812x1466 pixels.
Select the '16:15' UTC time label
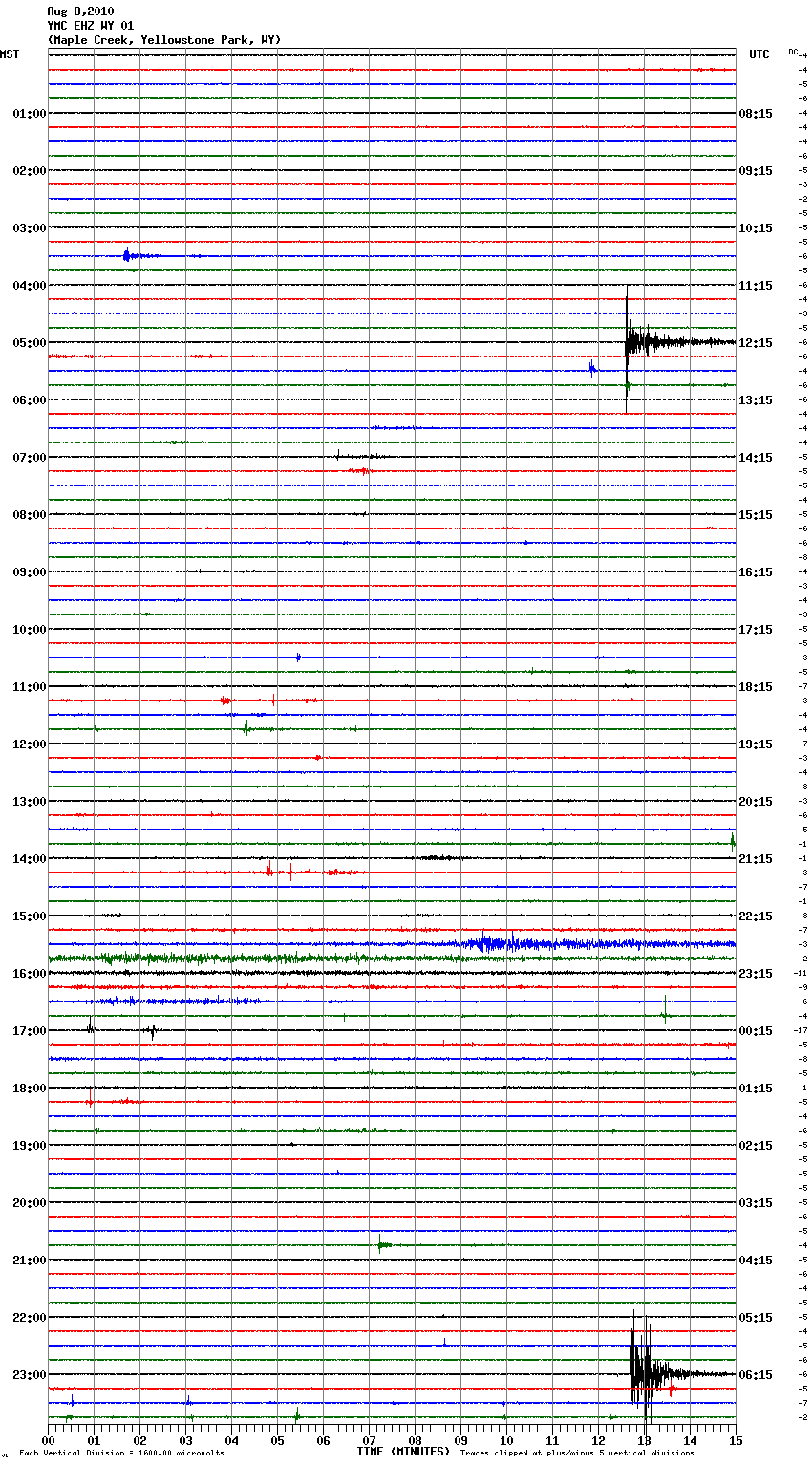tap(756, 572)
